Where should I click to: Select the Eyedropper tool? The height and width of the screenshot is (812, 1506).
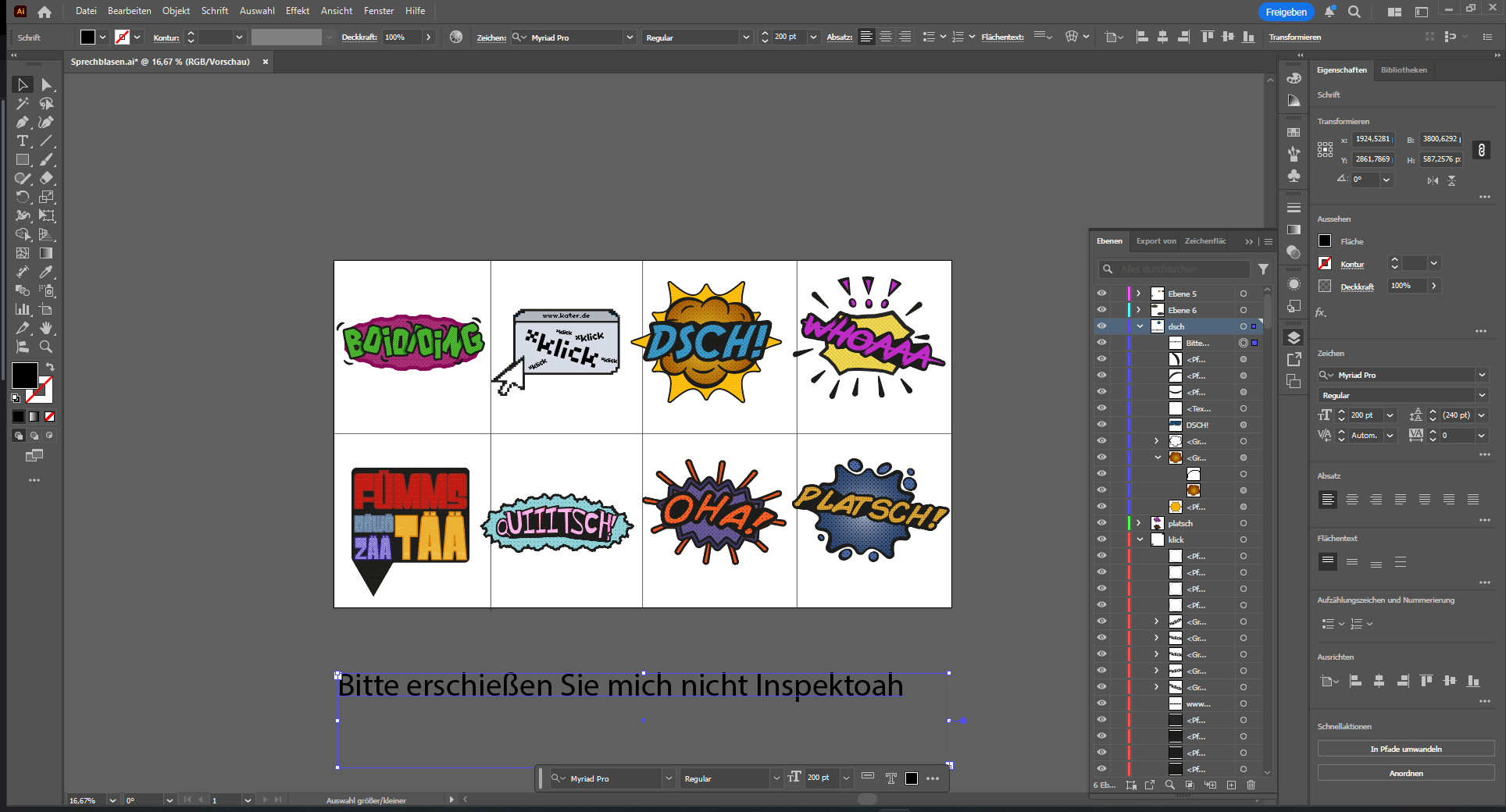tap(46, 272)
